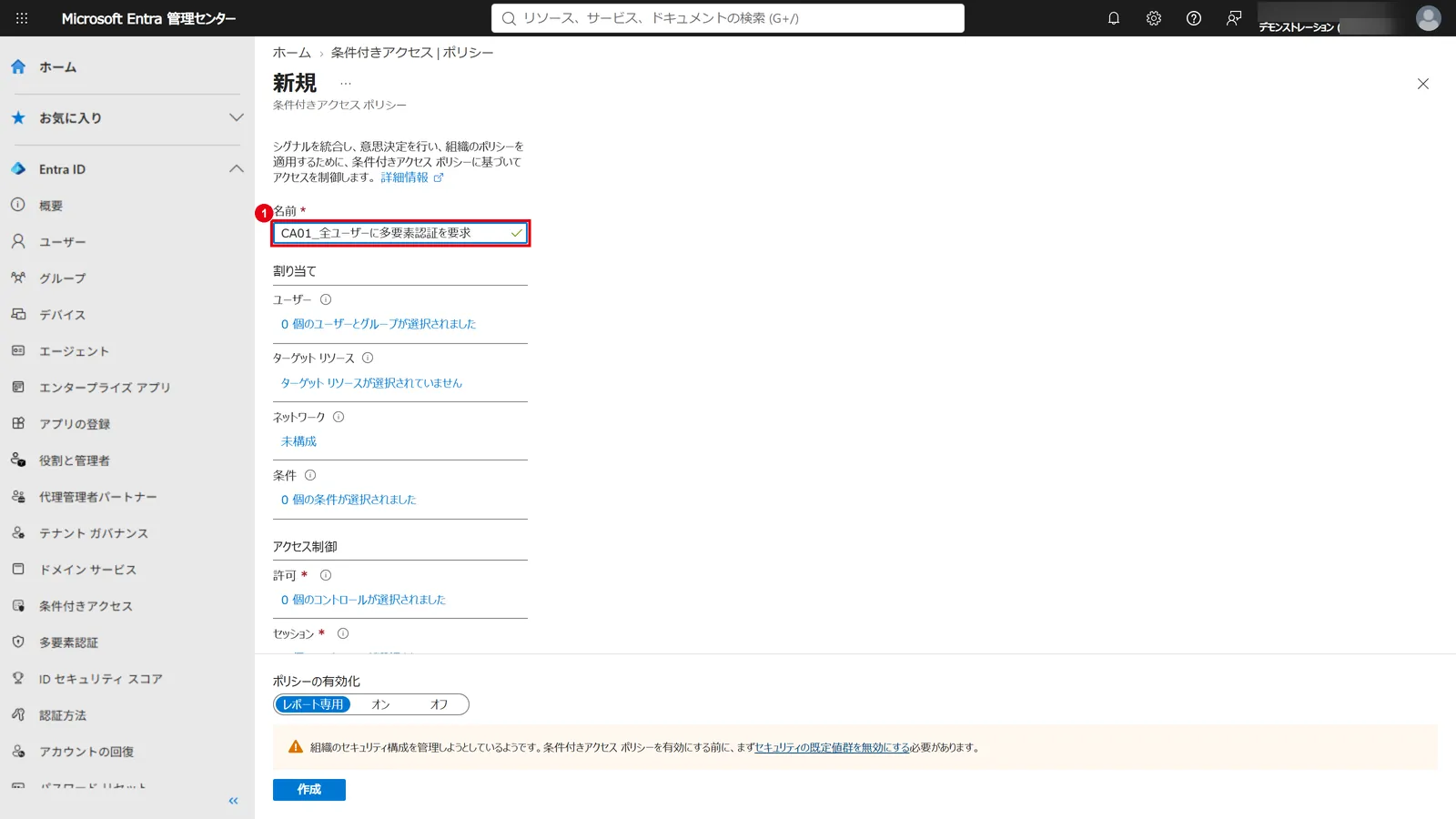Open the help question mark icon
This screenshot has width=1456, height=819.
pos(1194,18)
